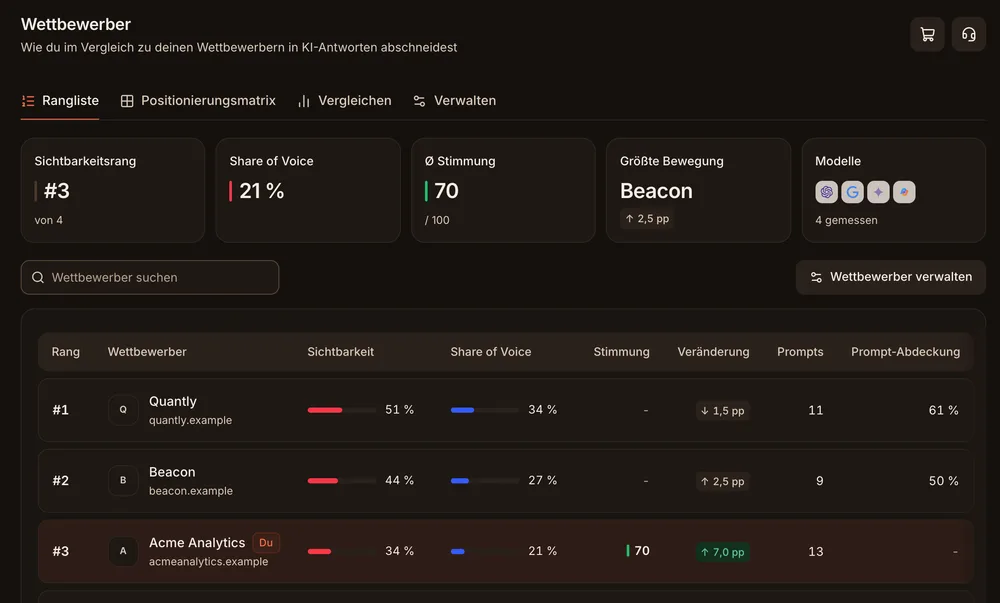The image size is (1000, 603).
Task: Click Acme Analytics red Sichtbarkeit bar
Action: (x=320, y=552)
